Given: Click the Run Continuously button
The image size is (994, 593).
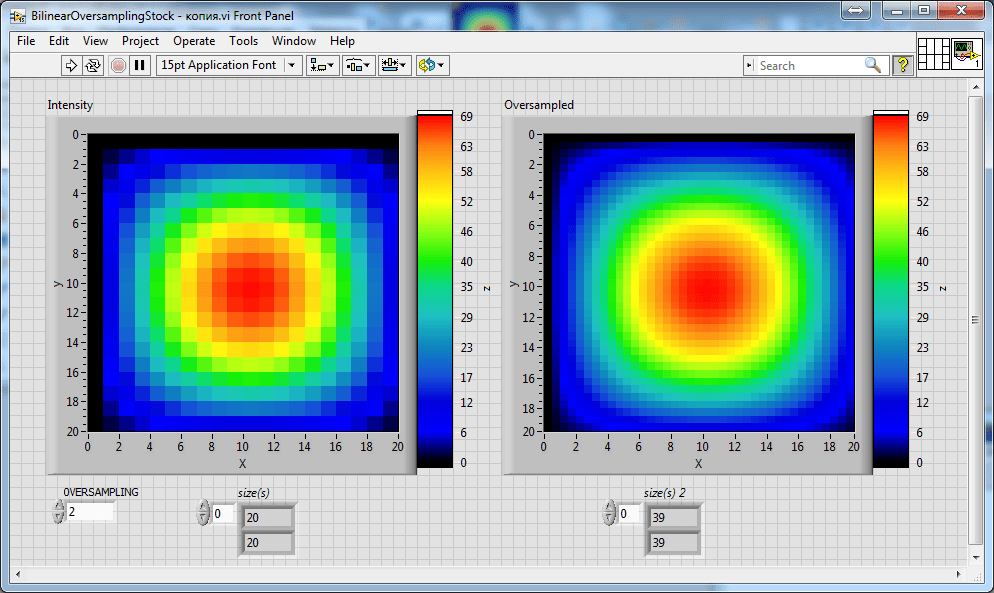Looking at the screenshot, I should (93, 65).
